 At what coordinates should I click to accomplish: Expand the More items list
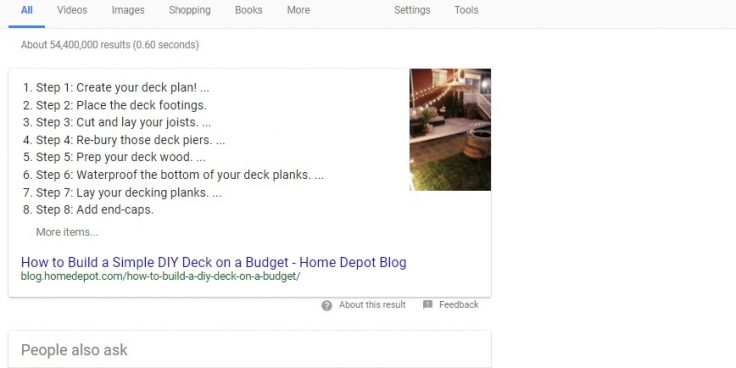click(67, 232)
